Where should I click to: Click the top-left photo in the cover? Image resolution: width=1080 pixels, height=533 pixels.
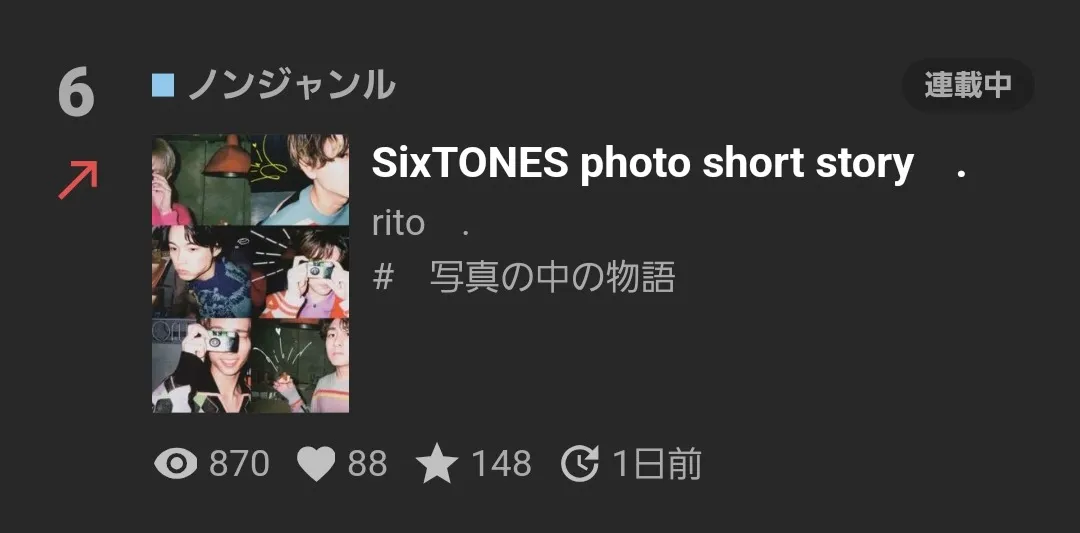(201, 180)
